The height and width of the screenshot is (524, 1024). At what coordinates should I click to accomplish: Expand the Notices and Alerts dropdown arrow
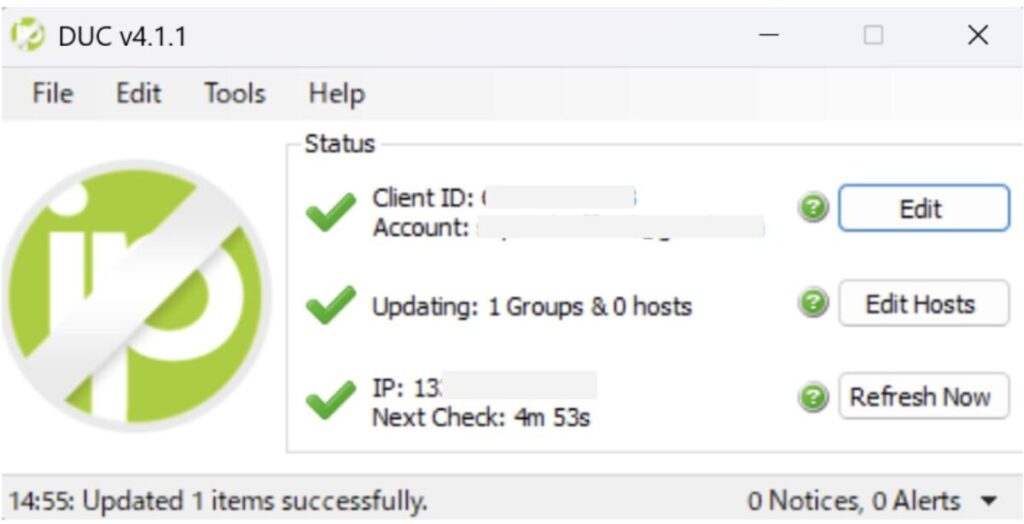(990, 500)
